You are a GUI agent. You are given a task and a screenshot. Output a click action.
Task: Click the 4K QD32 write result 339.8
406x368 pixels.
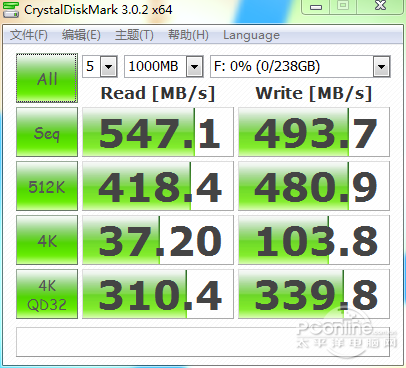314,294
